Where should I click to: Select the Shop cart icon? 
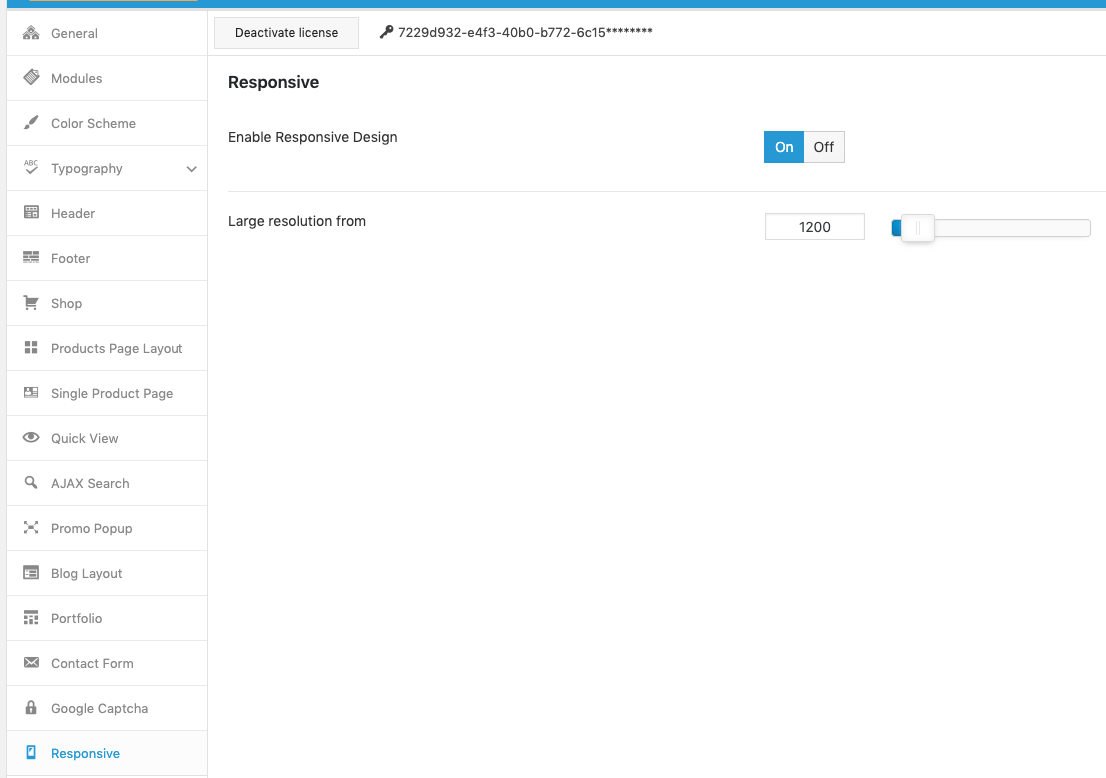(31, 303)
